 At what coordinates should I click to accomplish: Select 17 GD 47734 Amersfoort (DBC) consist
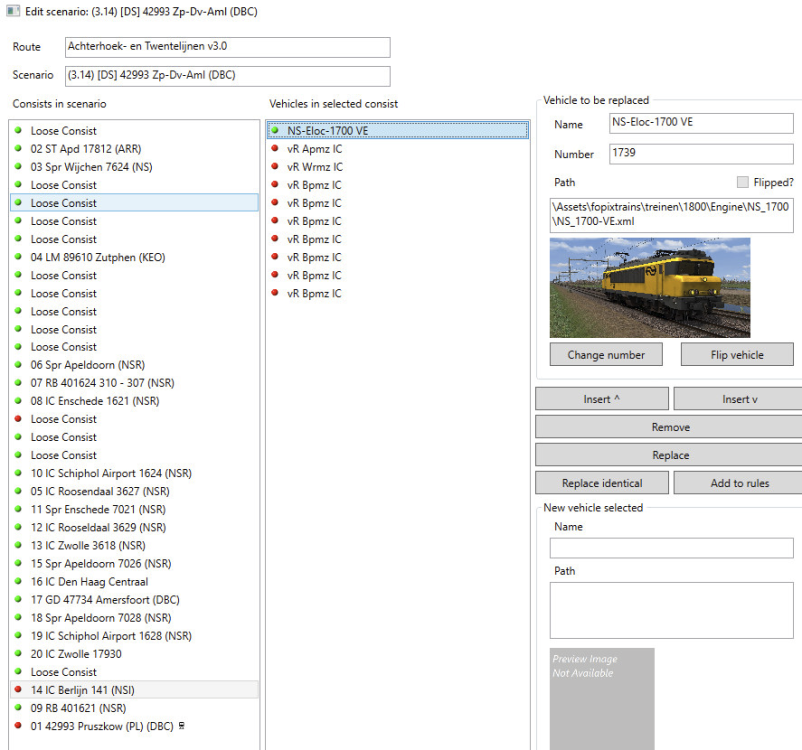tap(106, 600)
